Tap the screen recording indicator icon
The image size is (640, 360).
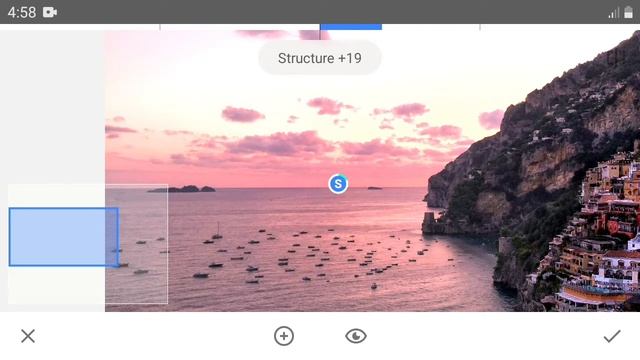50,12
